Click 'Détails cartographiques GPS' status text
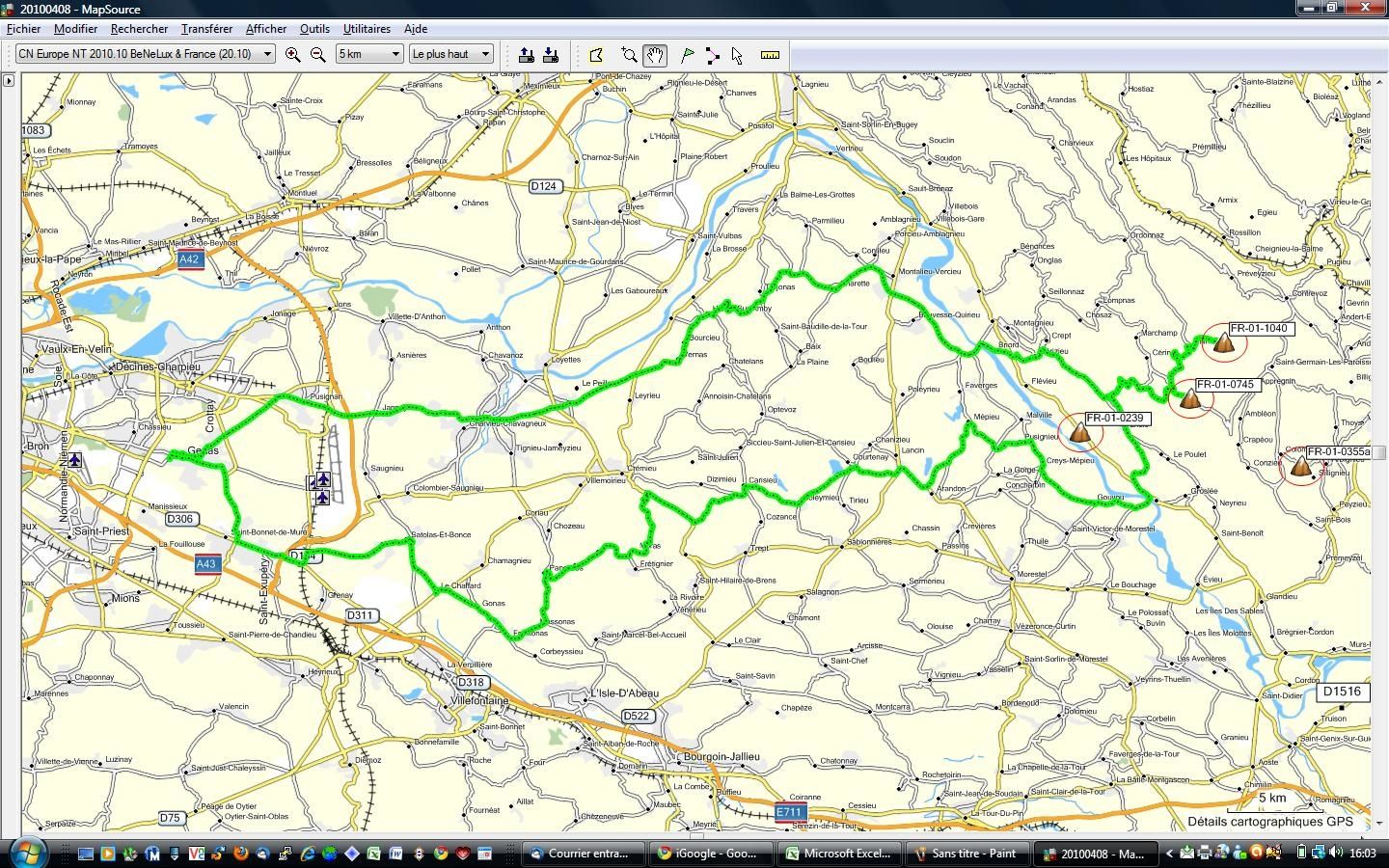Image resolution: width=1389 pixels, height=868 pixels. coord(1270,822)
